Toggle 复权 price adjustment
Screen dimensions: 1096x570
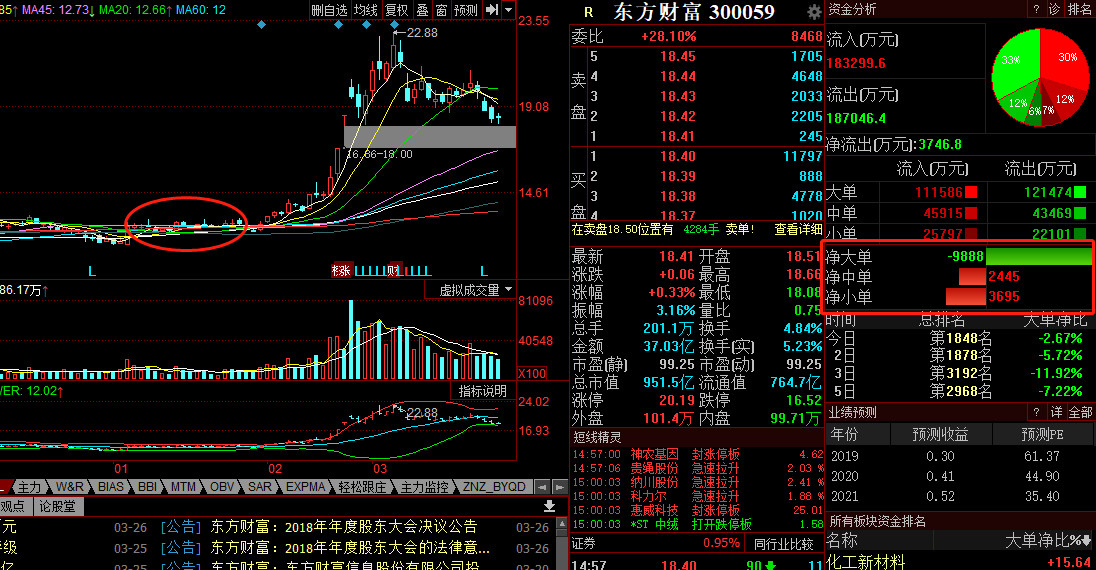(x=396, y=10)
